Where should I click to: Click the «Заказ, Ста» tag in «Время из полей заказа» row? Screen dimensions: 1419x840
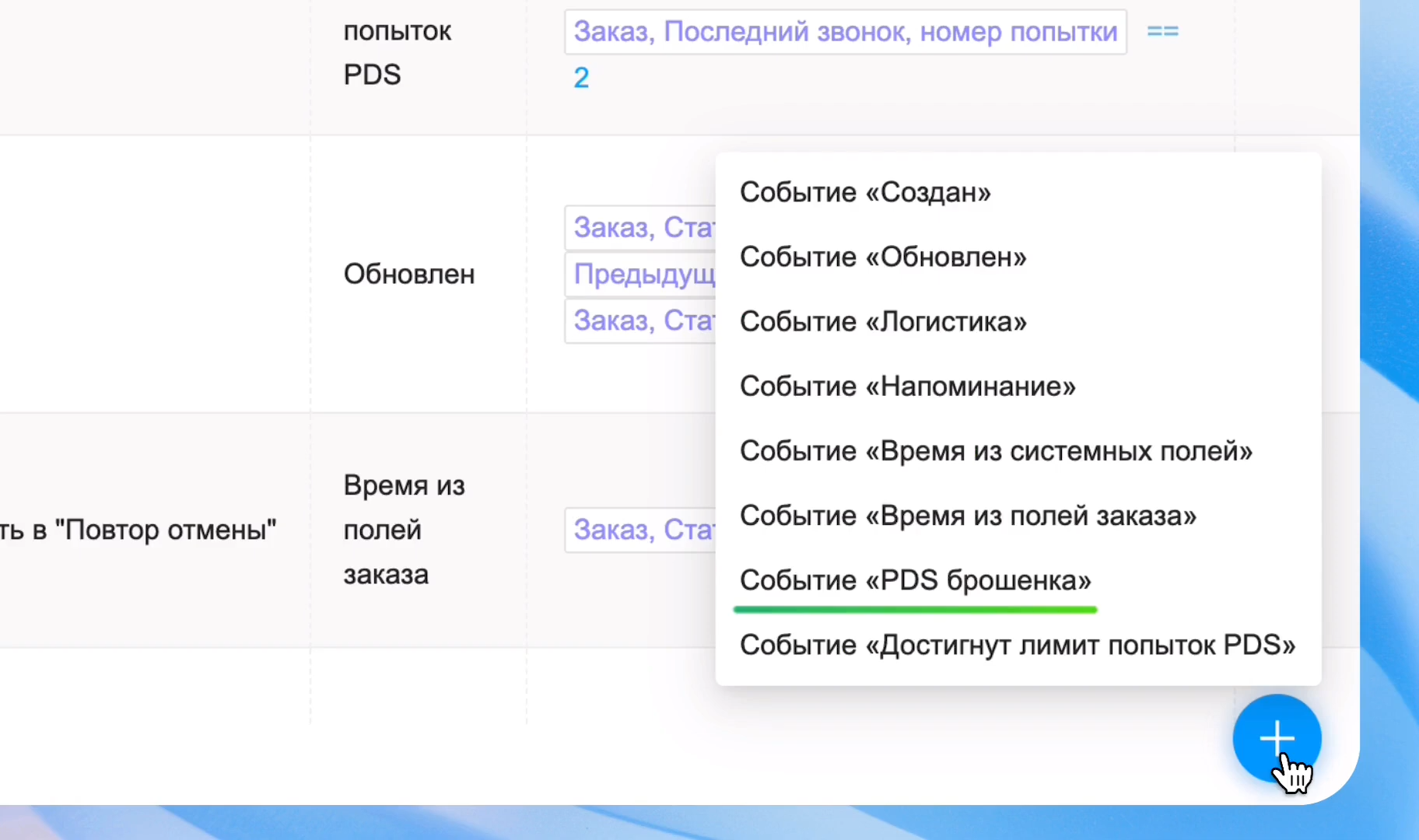coord(640,530)
